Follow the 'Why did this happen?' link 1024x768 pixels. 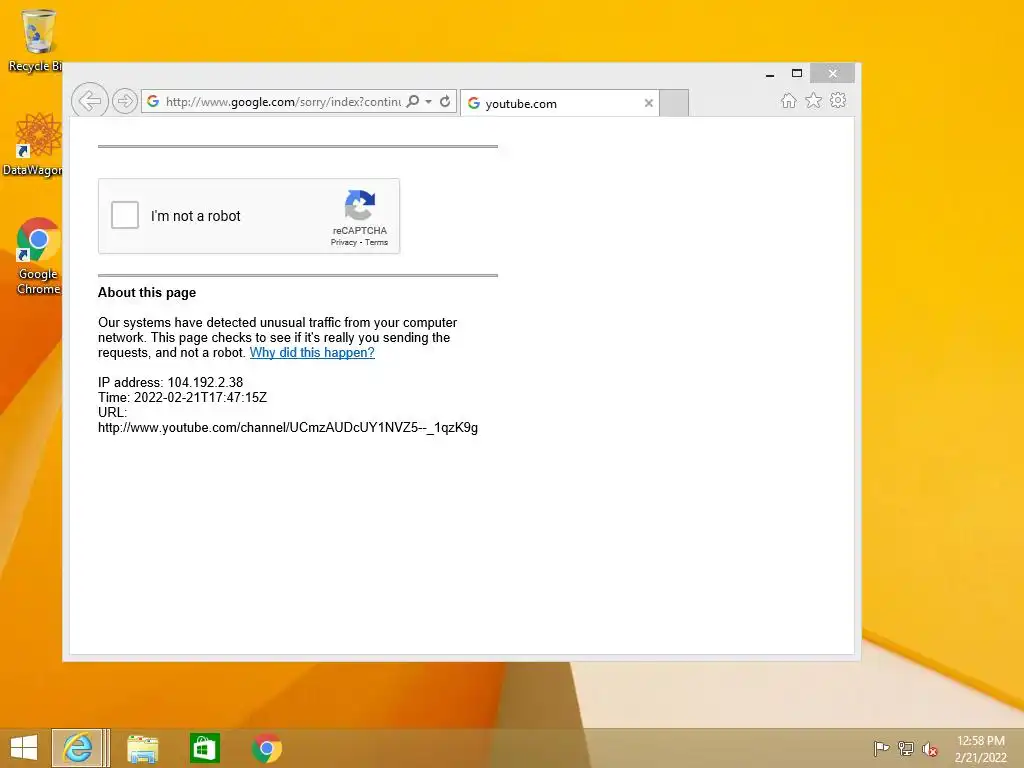click(312, 353)
